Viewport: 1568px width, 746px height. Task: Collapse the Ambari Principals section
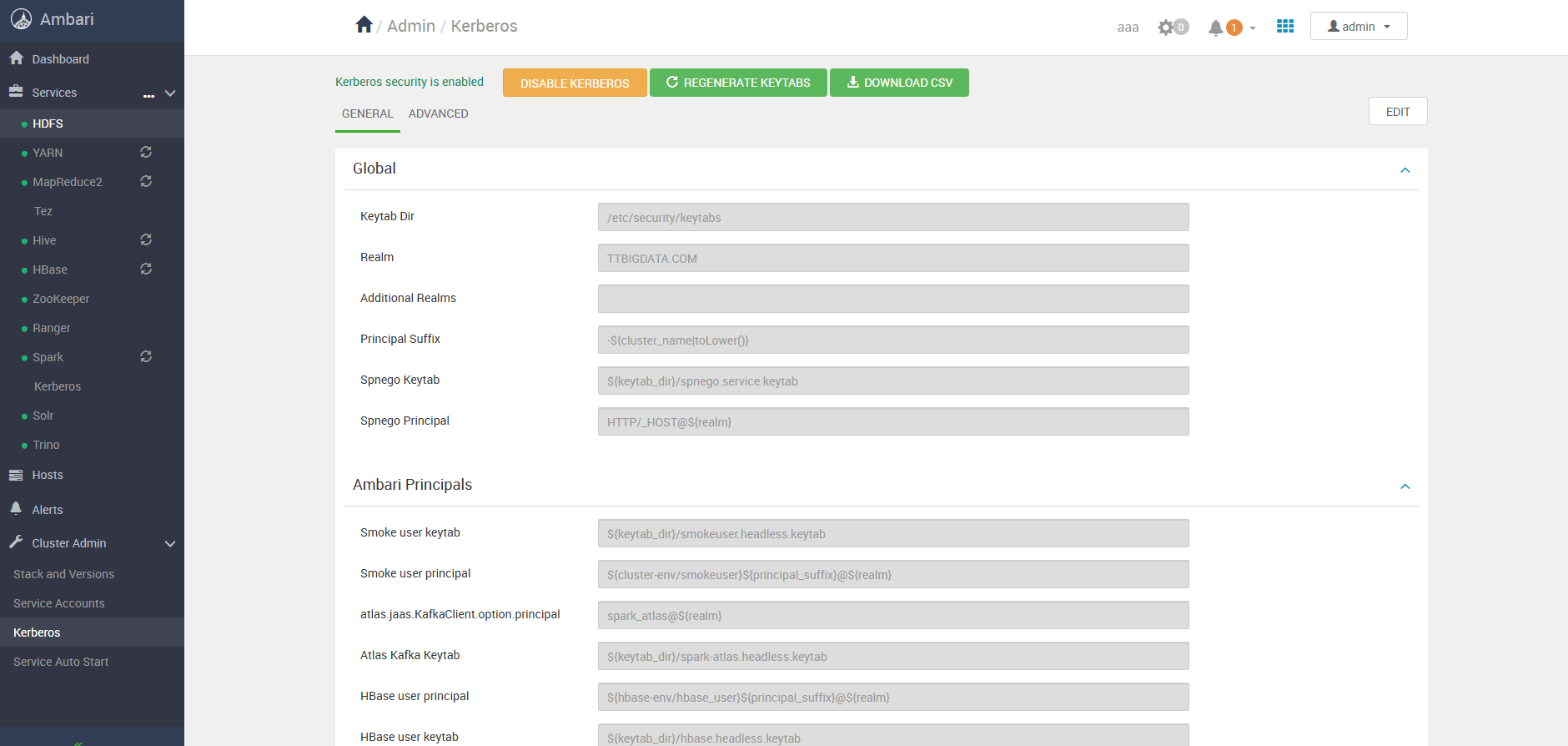click(1405, 486)
